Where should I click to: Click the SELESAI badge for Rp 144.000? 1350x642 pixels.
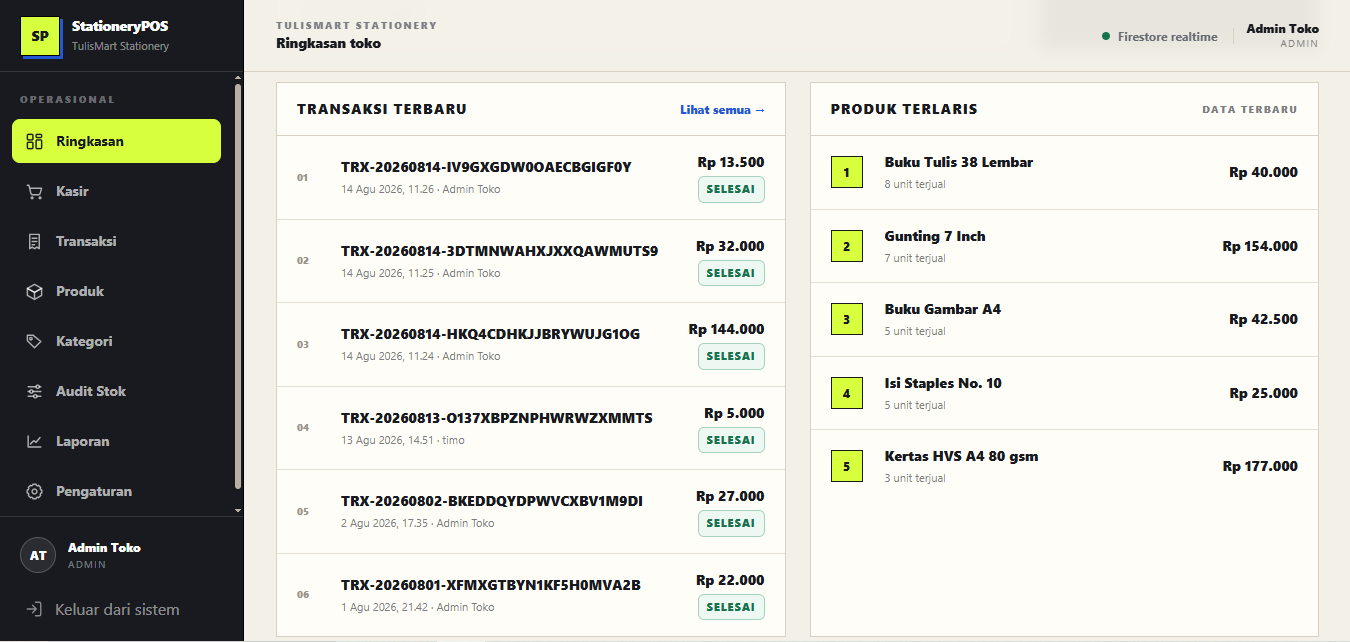(731, 357)
